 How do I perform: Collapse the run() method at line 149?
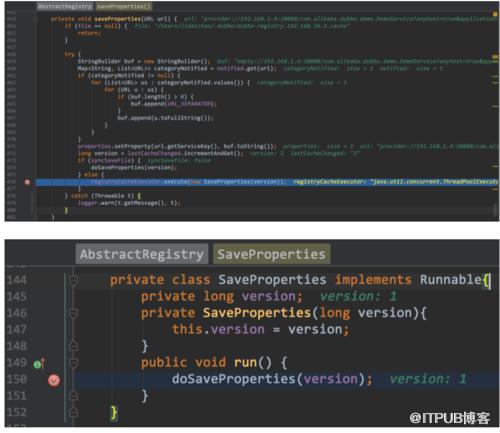tap(73, 363)
